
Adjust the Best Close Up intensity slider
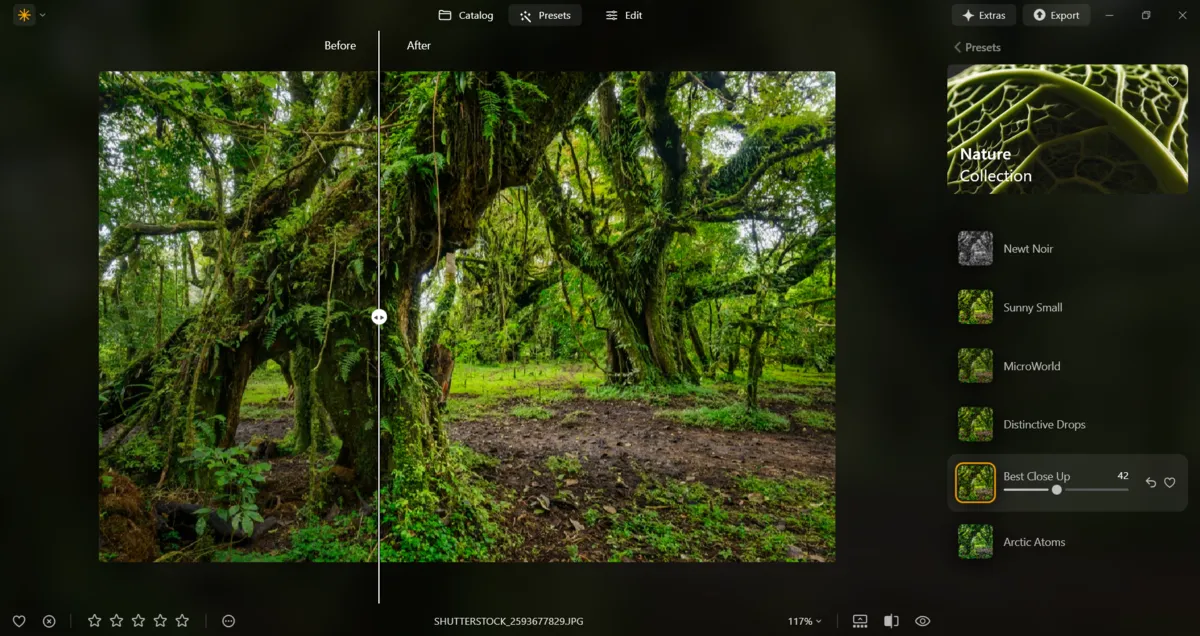tap(1056, 491)
